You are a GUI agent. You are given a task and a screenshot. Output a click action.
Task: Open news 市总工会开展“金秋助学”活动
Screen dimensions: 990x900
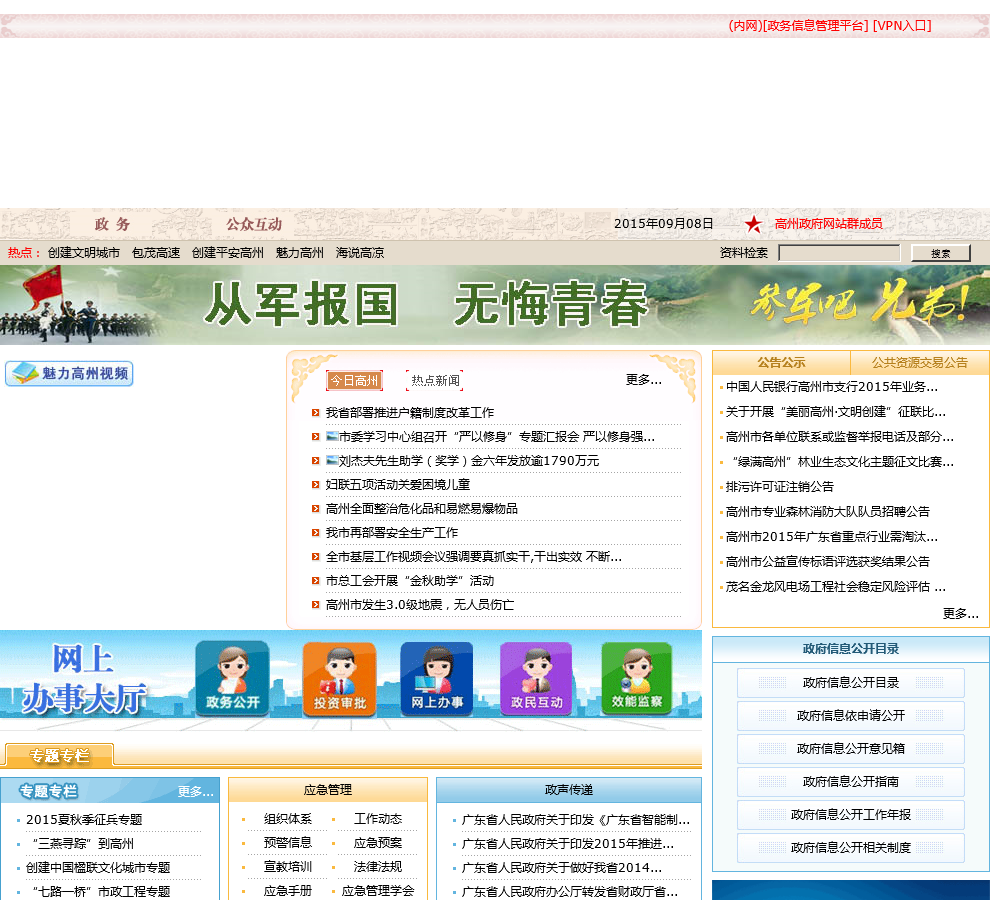click(x=410, y=580)
